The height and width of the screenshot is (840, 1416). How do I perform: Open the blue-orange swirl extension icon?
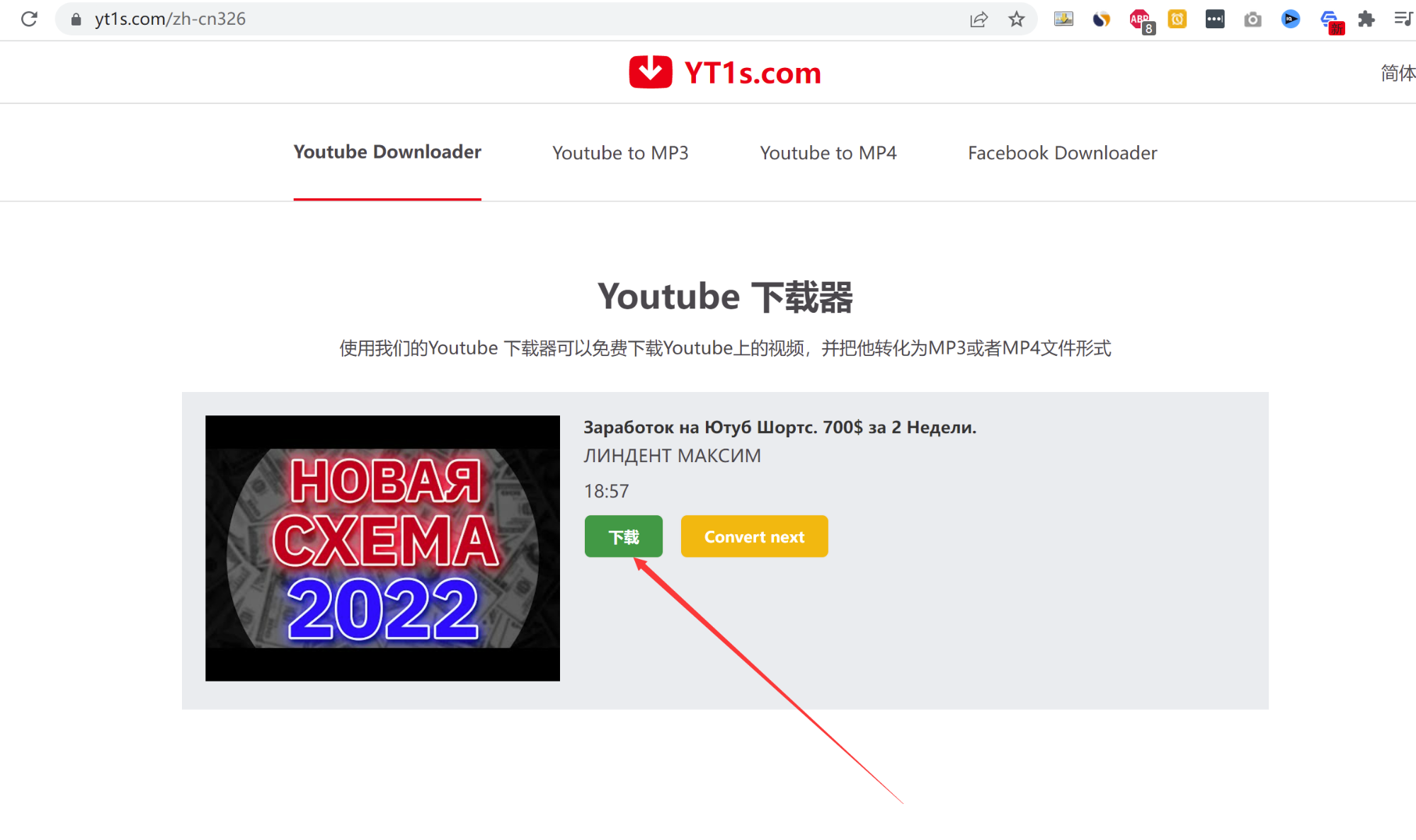coord(1102,19)
